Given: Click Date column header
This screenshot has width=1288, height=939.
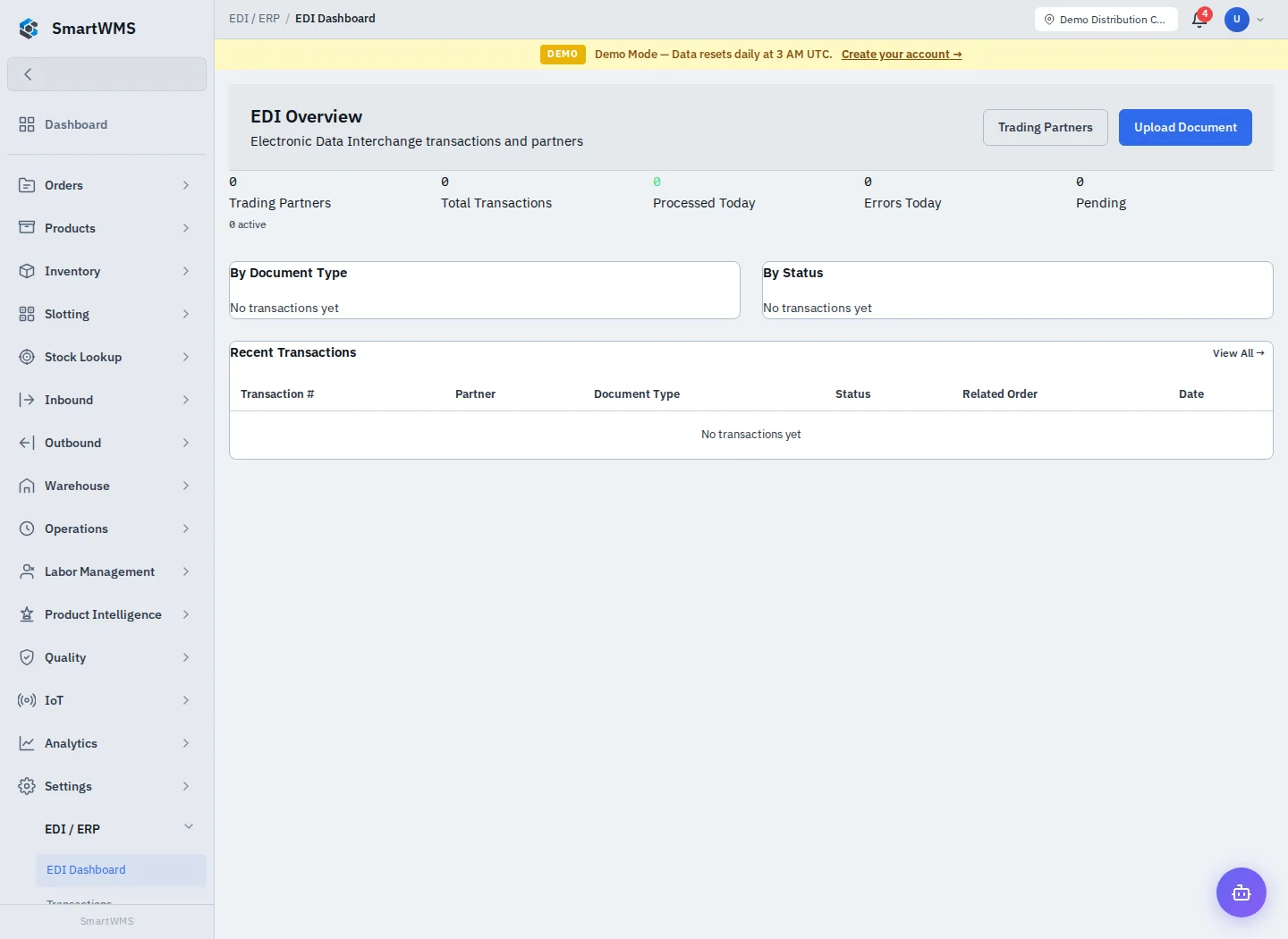Looking at the screenshot, I should coord(1191,393).
